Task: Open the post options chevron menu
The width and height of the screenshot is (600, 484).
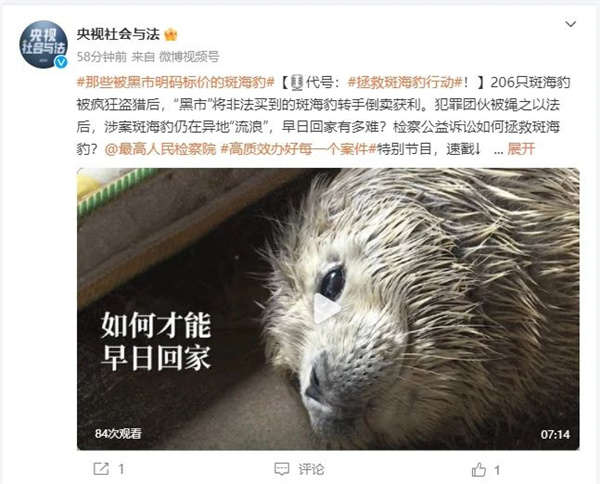Action: [x=571, y=24]
